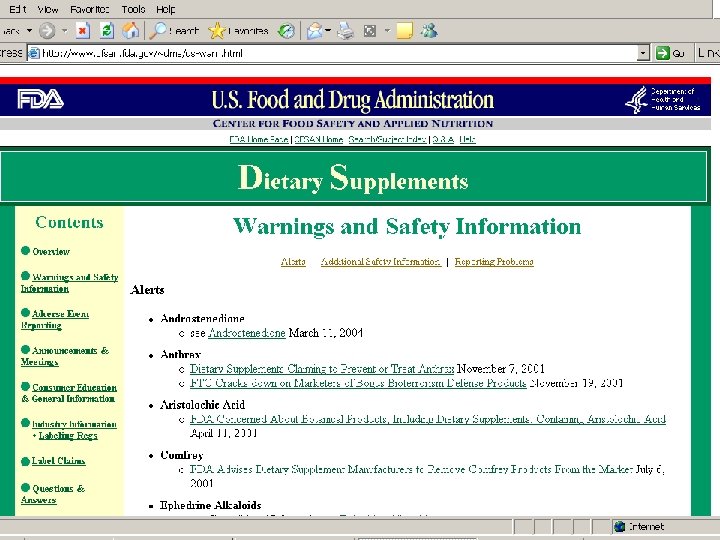Click the Q & A link in top navigation
This screenshot has width=720, height=540.
(x=443, y=139)
